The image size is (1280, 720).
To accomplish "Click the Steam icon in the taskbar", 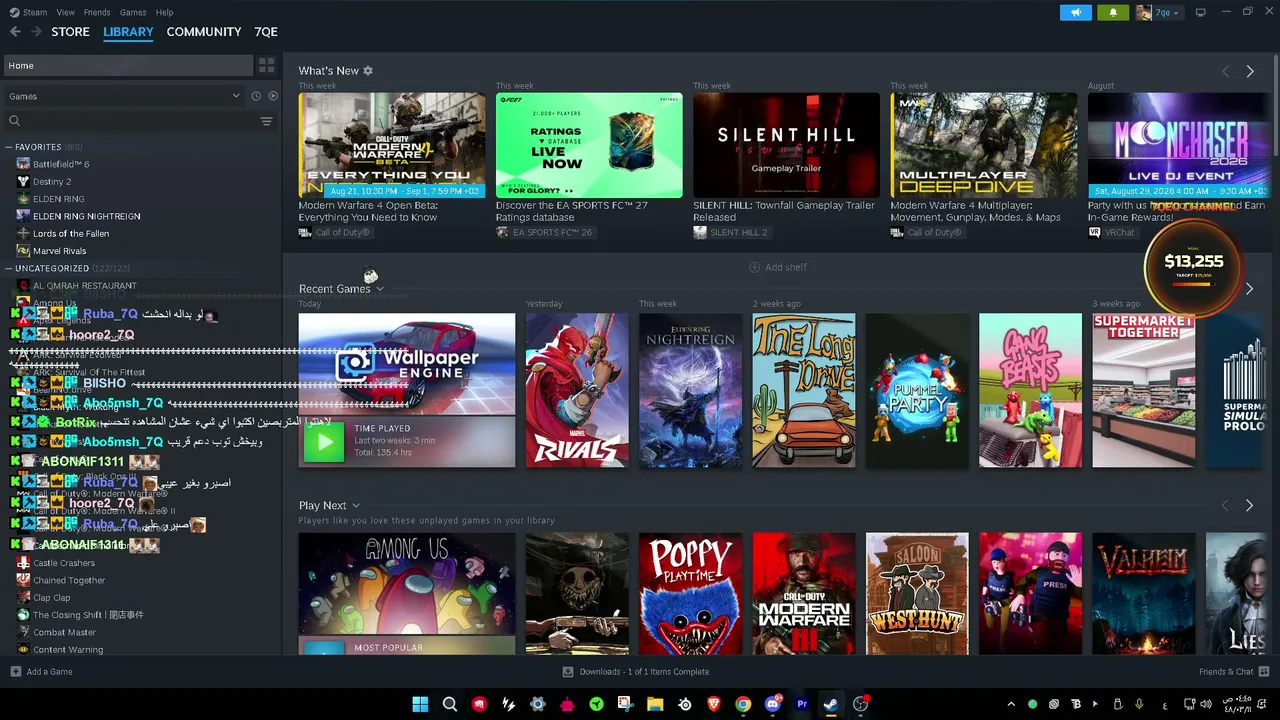I will coord(831,704).
